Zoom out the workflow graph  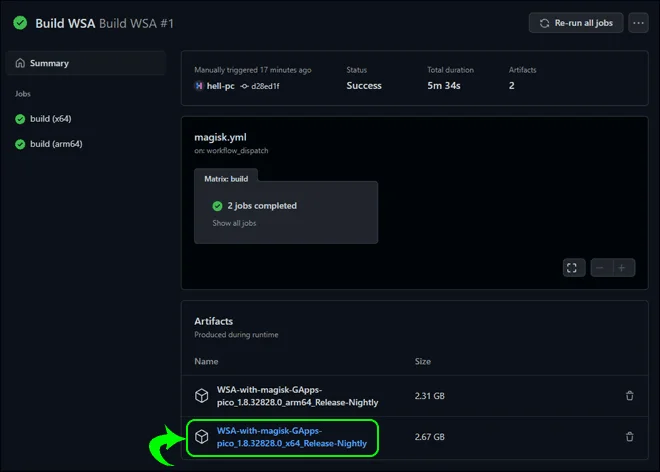(x=601, y=268)
